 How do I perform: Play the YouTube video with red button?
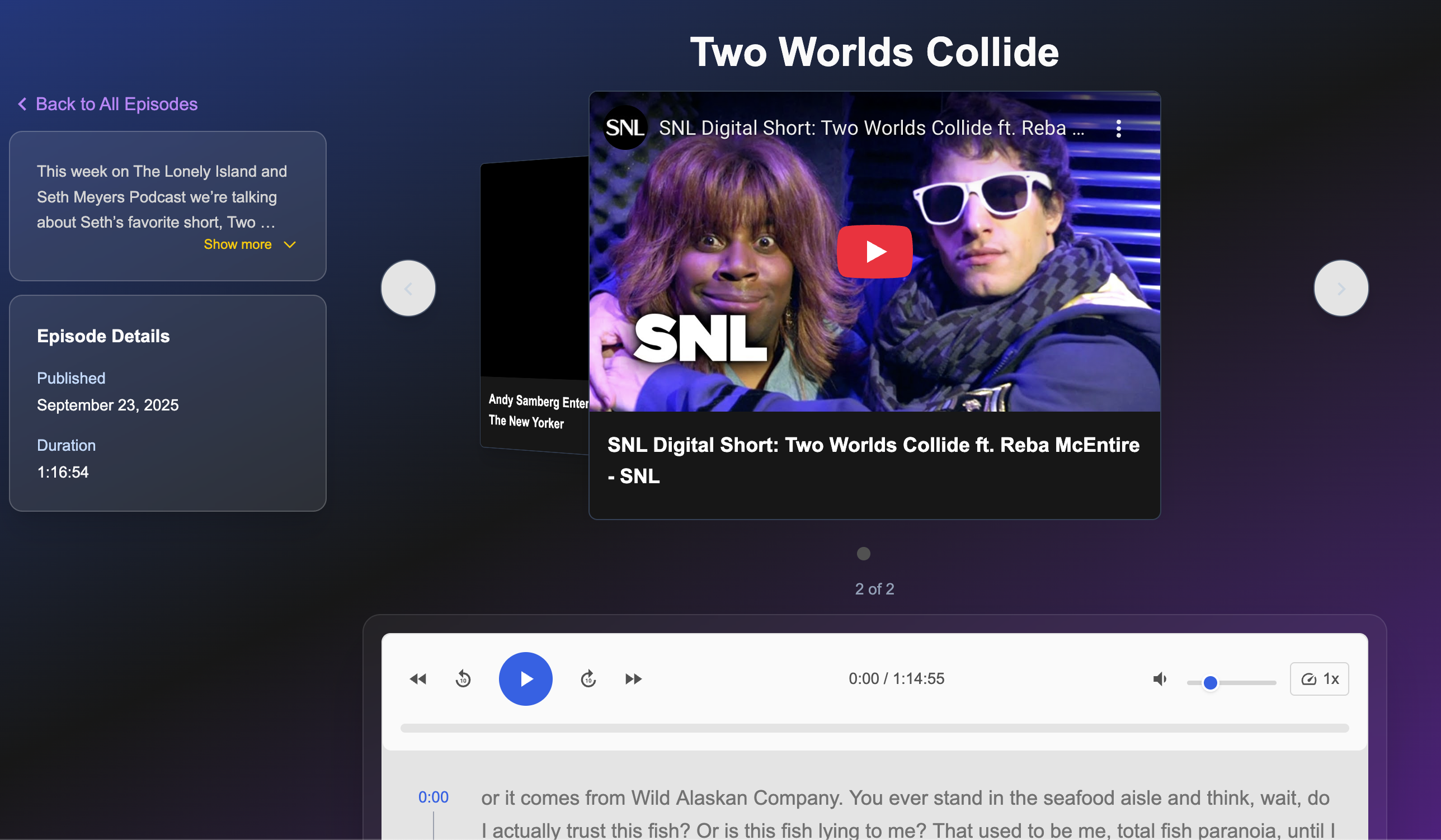874,251
